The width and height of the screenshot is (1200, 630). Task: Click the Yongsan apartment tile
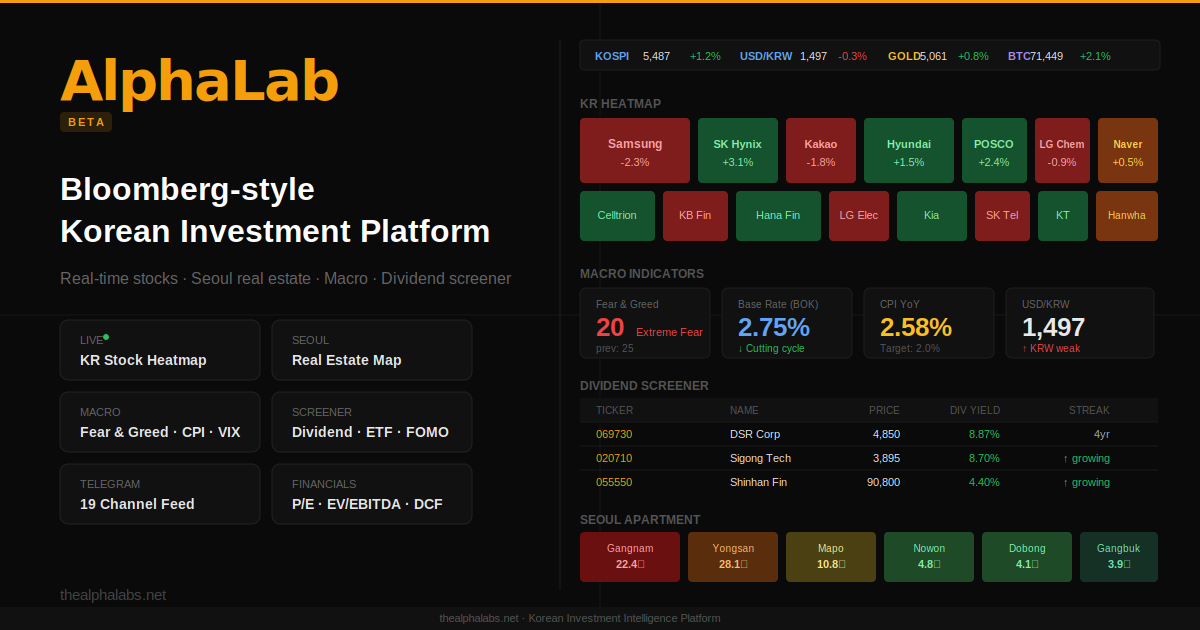coord(733,557)
